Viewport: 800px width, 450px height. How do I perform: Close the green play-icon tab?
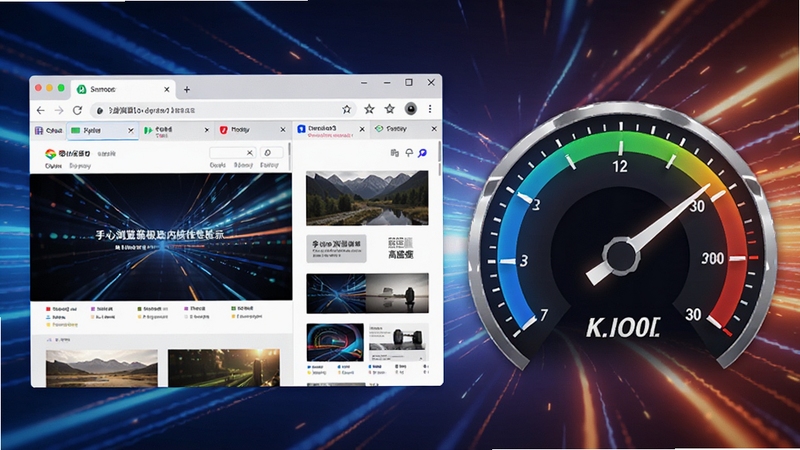point(207,130)
